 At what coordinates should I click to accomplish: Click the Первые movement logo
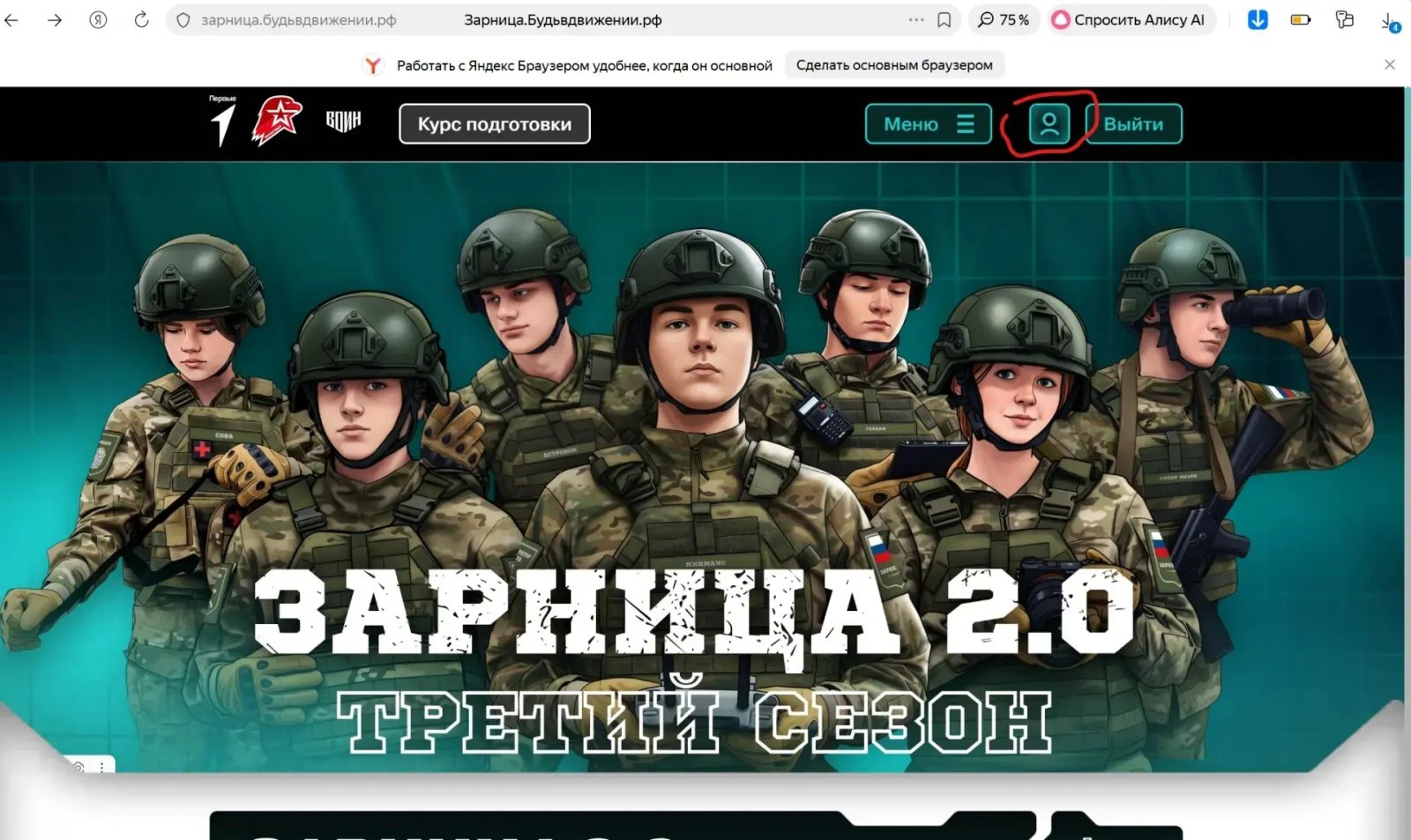tap(223, 121)
